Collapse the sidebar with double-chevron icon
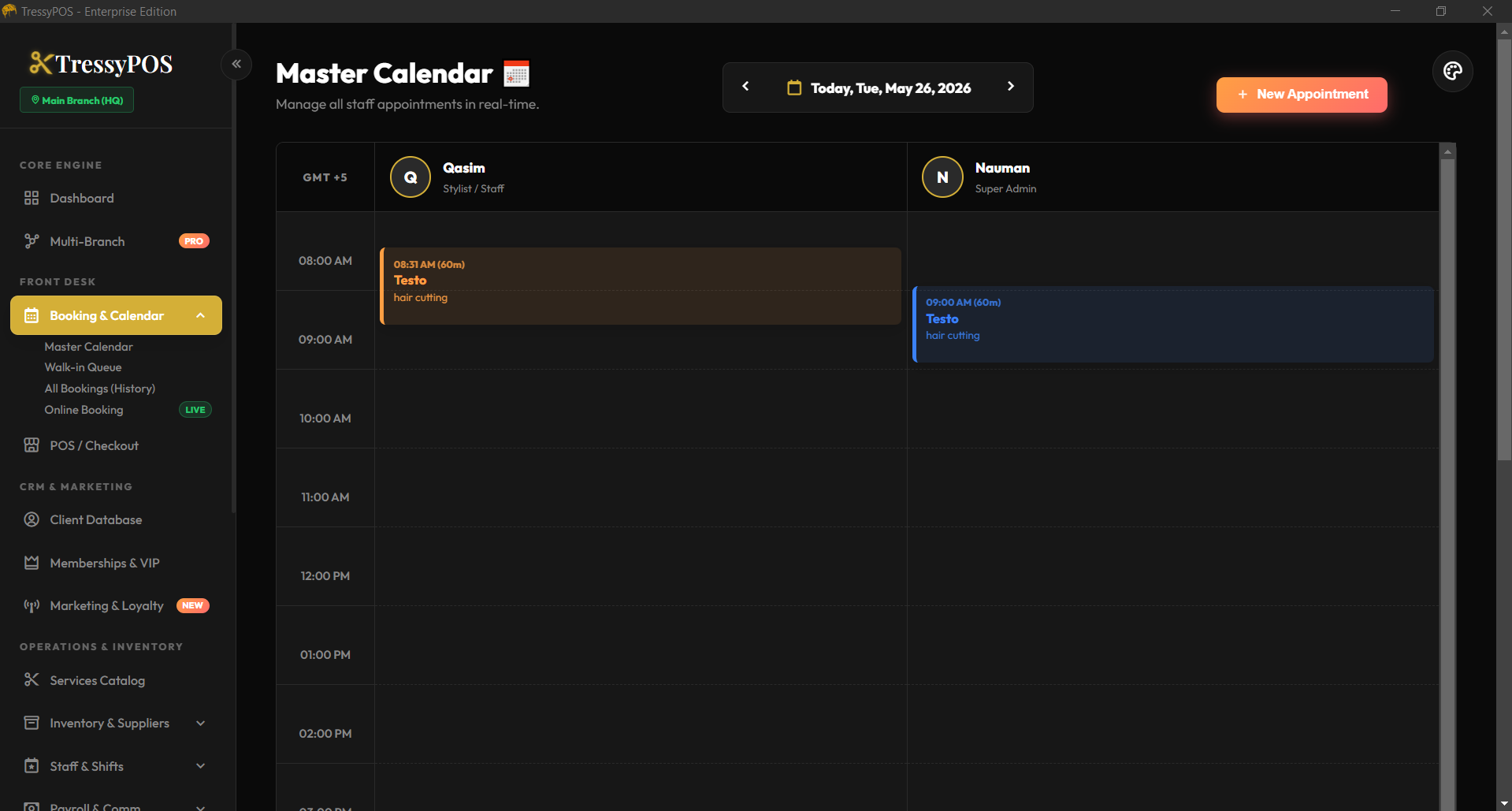 point(236,64)
